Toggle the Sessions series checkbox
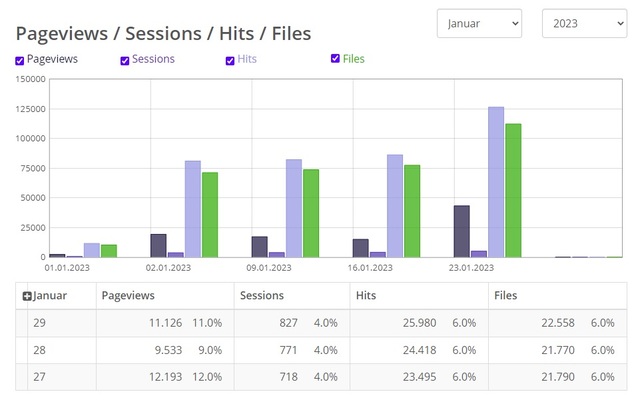Viewport: 640px width, 408px height. [125, 61]
